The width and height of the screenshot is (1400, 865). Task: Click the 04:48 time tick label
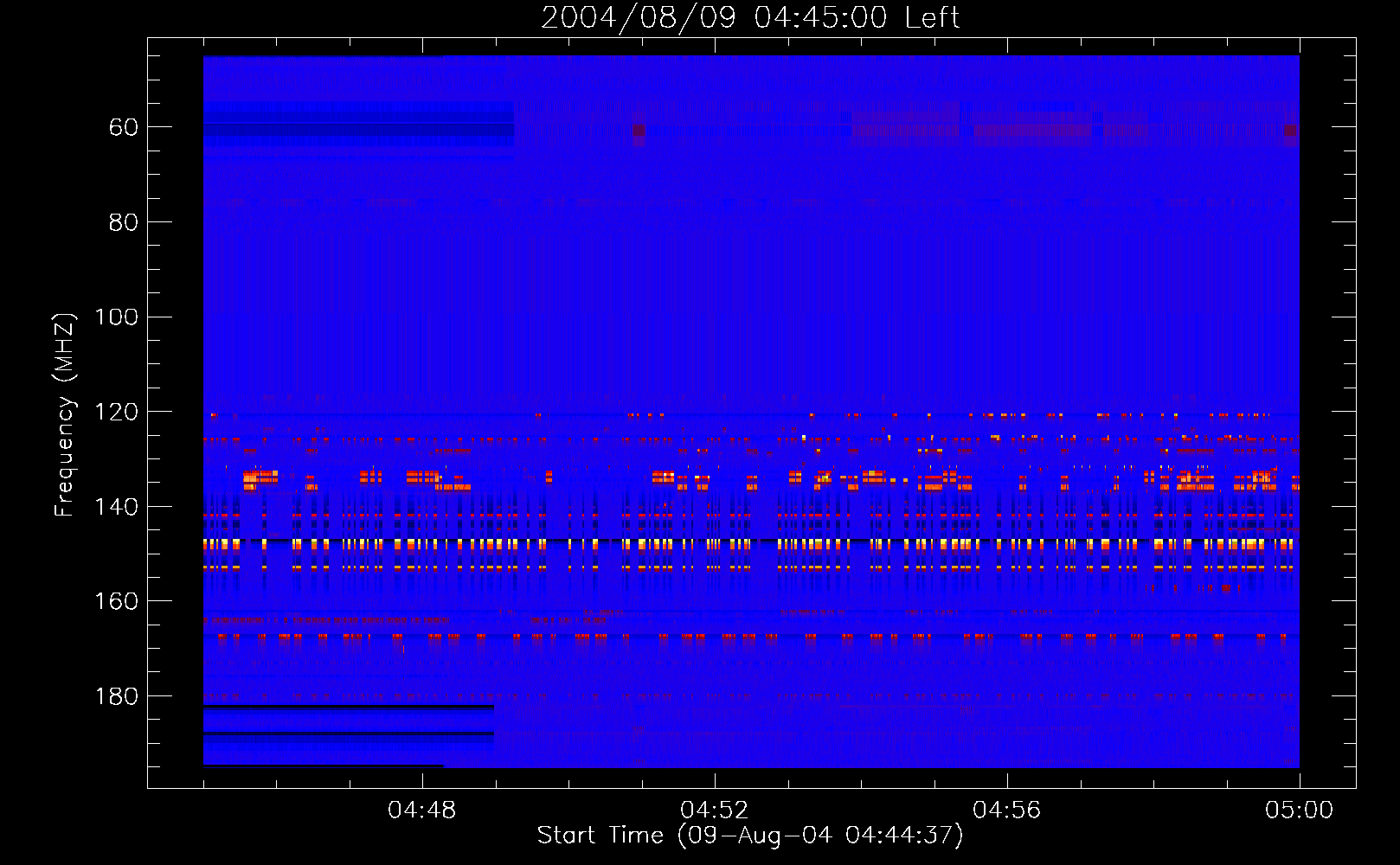coord(421,811)
